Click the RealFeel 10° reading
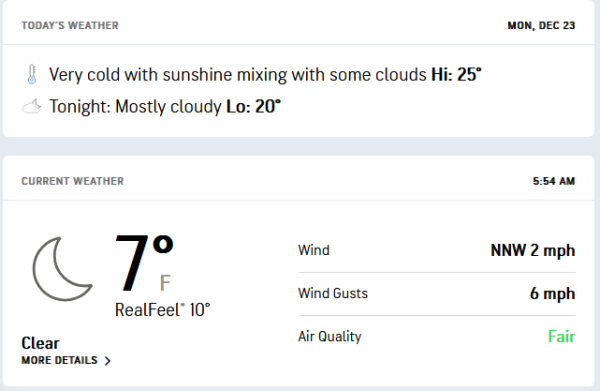Viewport: 600px width, 391px height. 163,310
